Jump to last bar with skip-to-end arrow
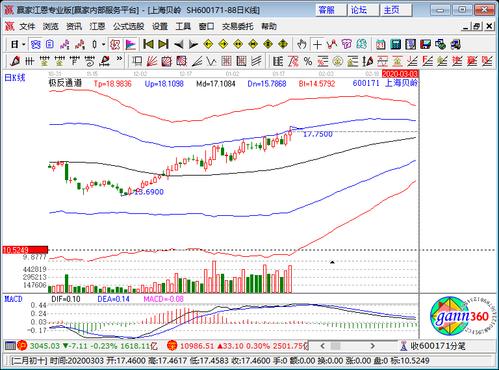This screenshot has width=499, height=370. 163,44
